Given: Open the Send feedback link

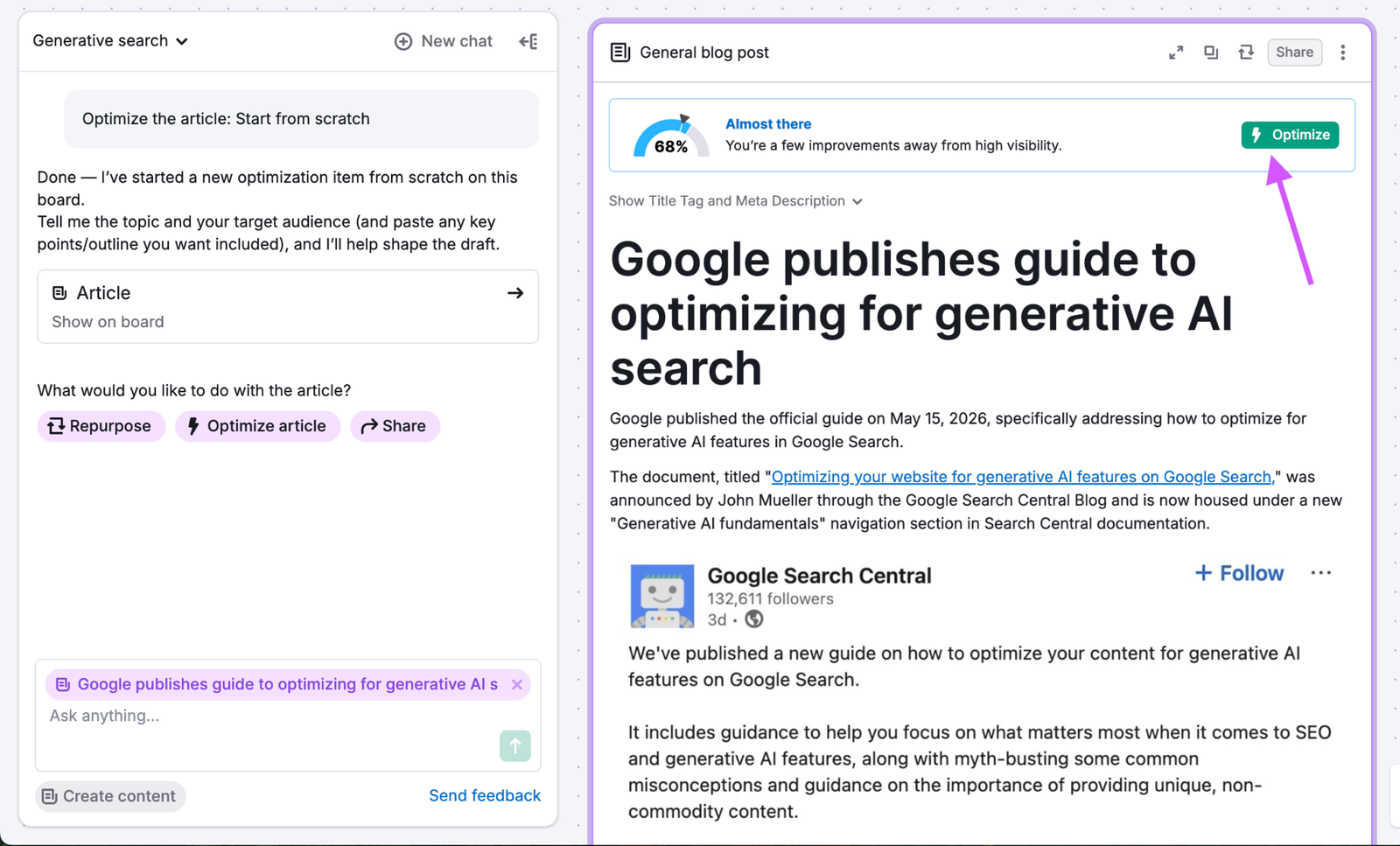Looking at the screenshot, I should [x=485, y=795].
